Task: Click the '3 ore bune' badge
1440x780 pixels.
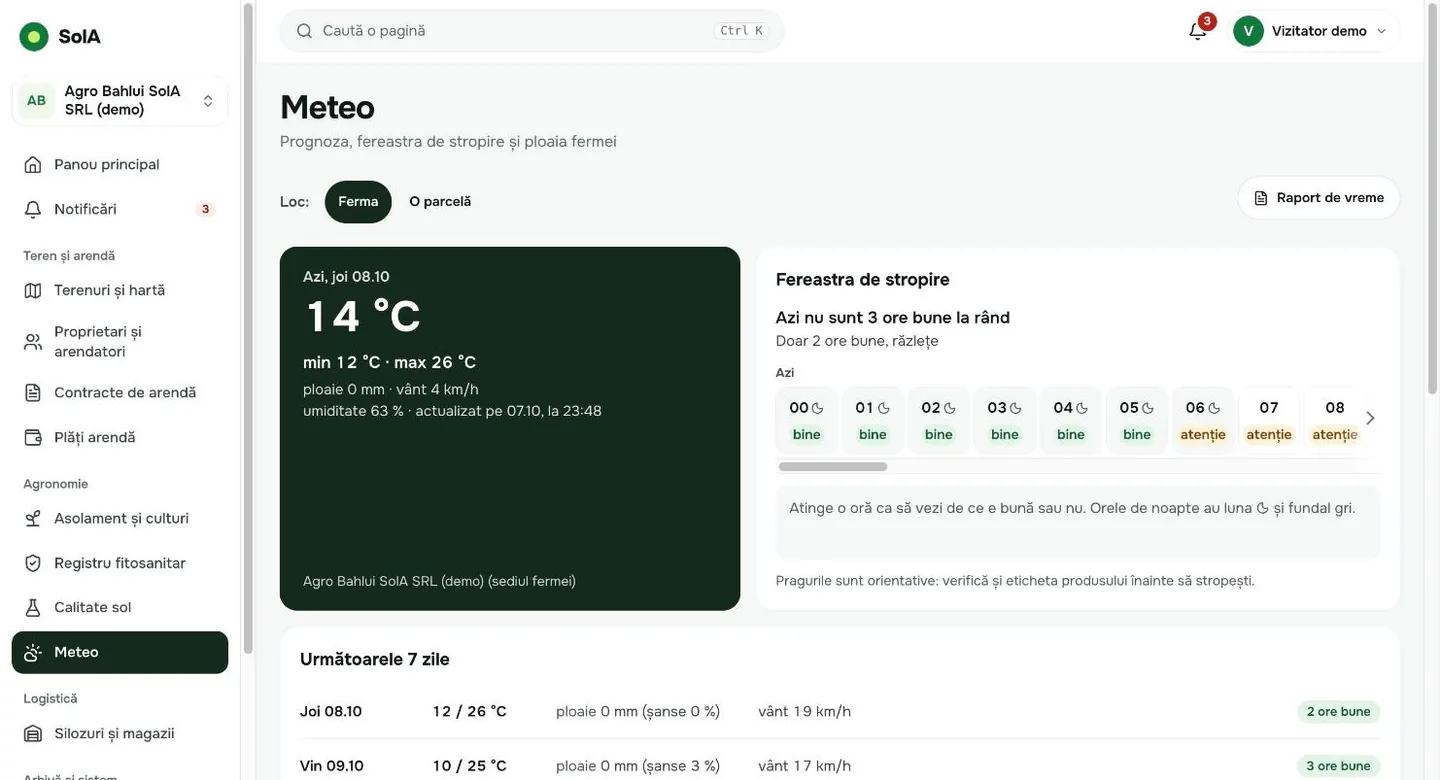Action: [x=1338, y=766]
